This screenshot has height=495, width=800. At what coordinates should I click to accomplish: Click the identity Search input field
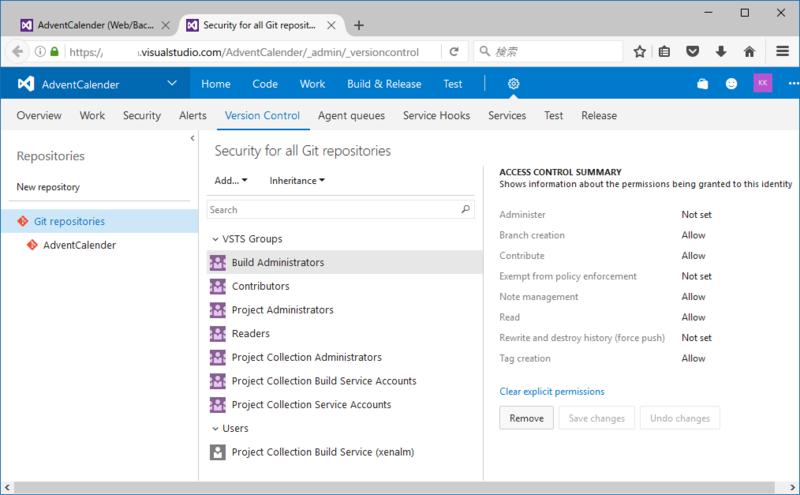[x=340, y=209]
